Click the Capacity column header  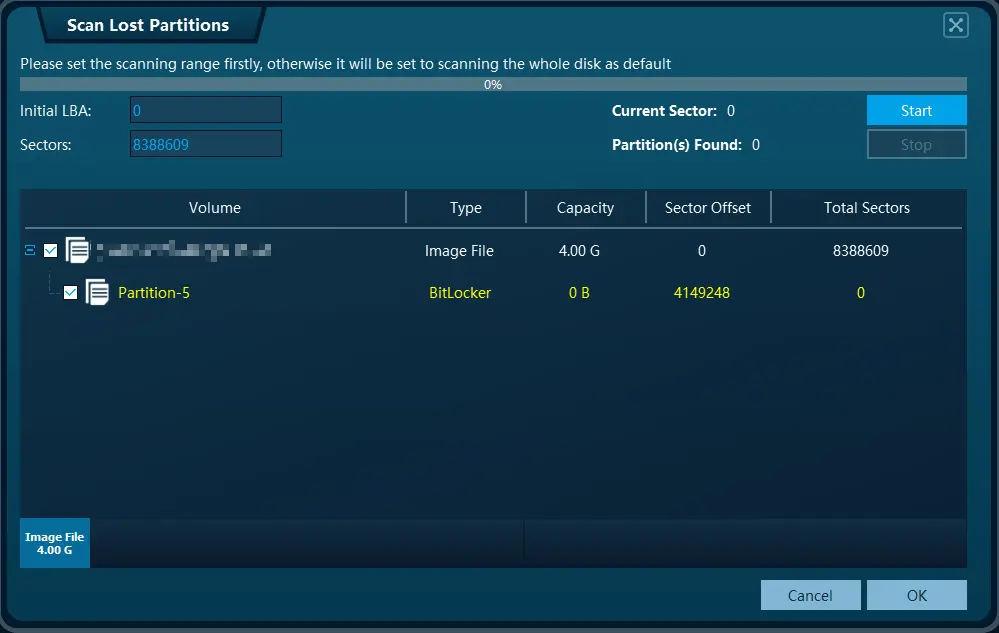[x=585, y=207]
